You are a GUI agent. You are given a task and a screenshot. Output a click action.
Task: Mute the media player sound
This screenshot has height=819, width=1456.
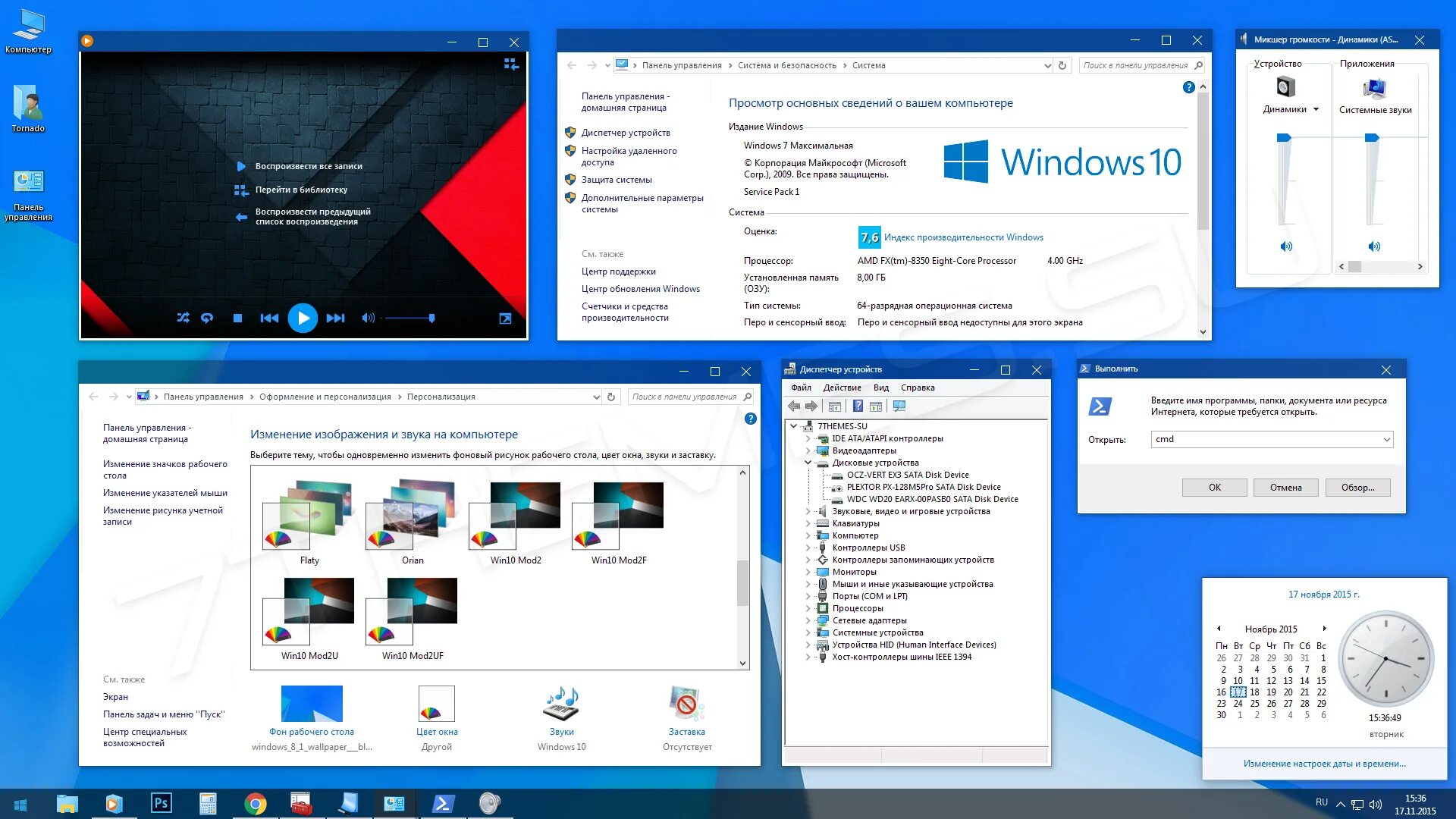369,318
